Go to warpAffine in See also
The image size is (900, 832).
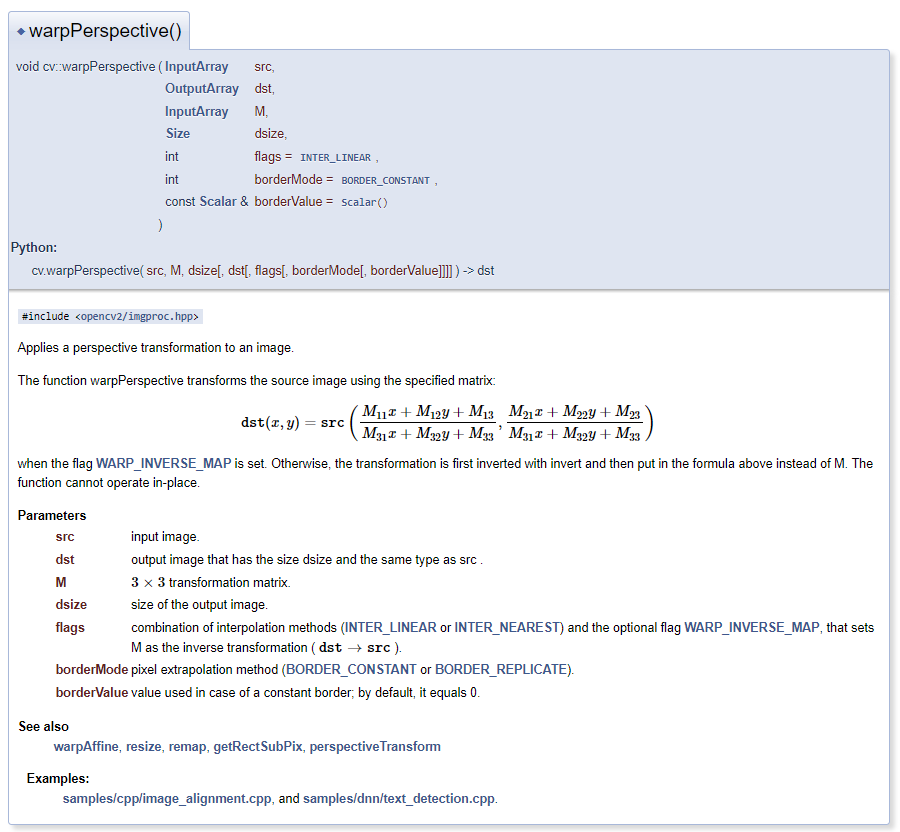86,746
